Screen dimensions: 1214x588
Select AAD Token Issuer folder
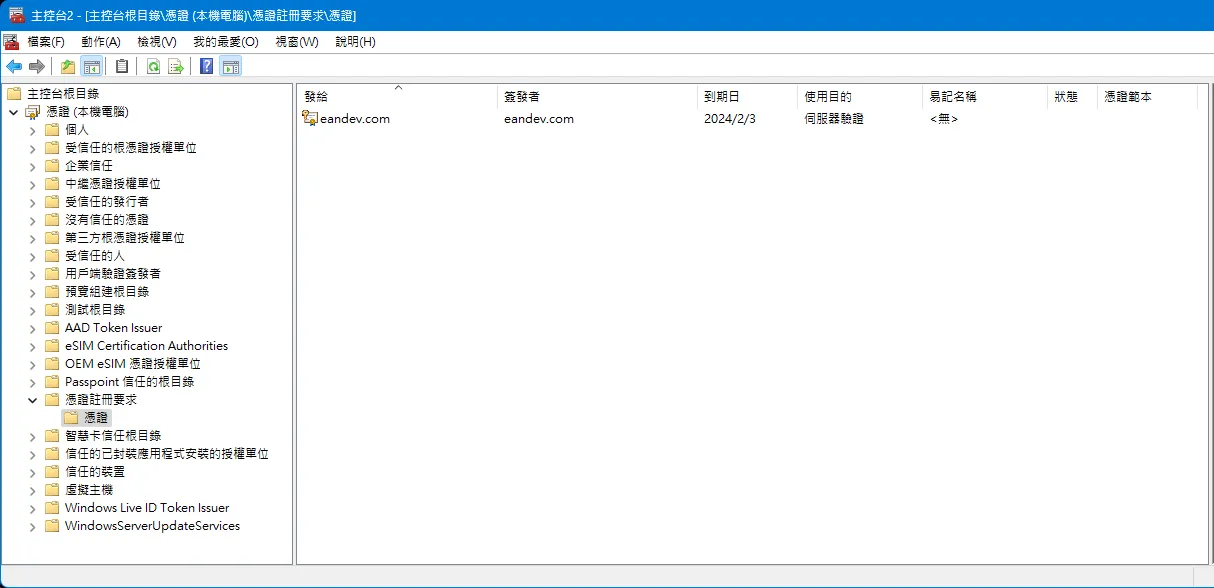coord(113,328)
